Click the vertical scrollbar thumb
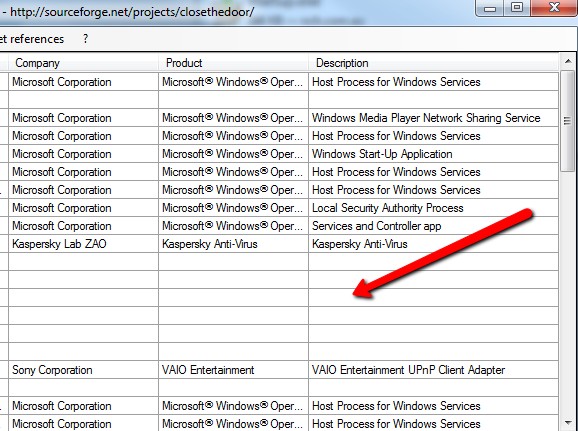This screenshot has height=431, width=578. point(568,121)
